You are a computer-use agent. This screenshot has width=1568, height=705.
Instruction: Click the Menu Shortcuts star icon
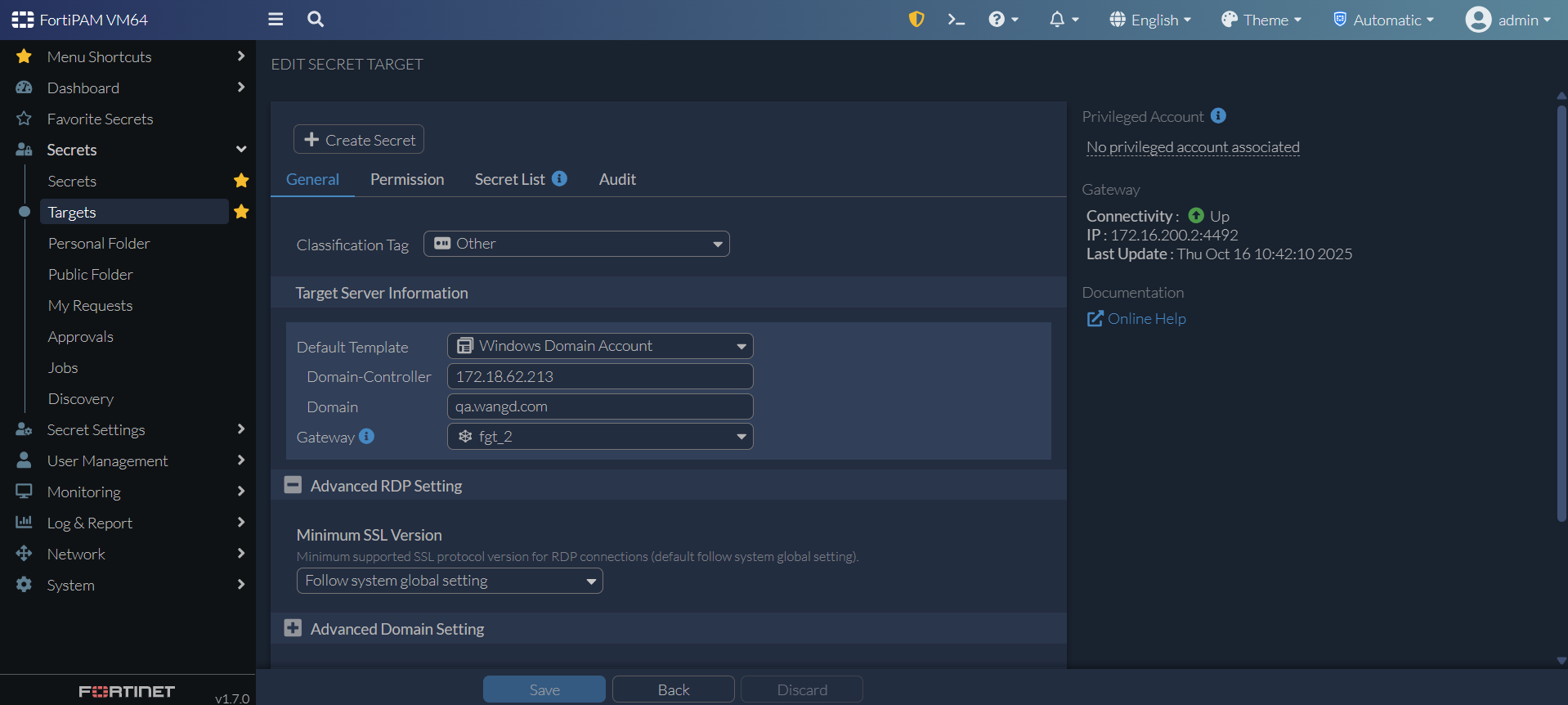(x=24, y=56)
